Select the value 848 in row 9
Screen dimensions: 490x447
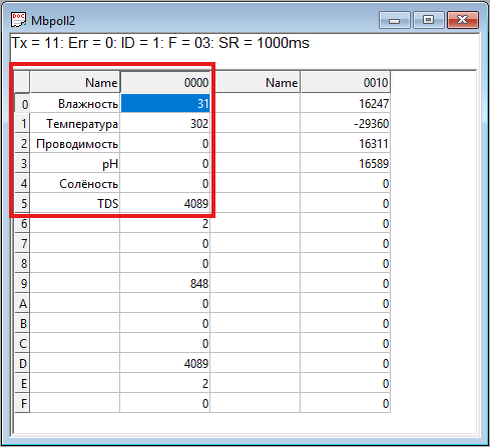pos(165,283)
